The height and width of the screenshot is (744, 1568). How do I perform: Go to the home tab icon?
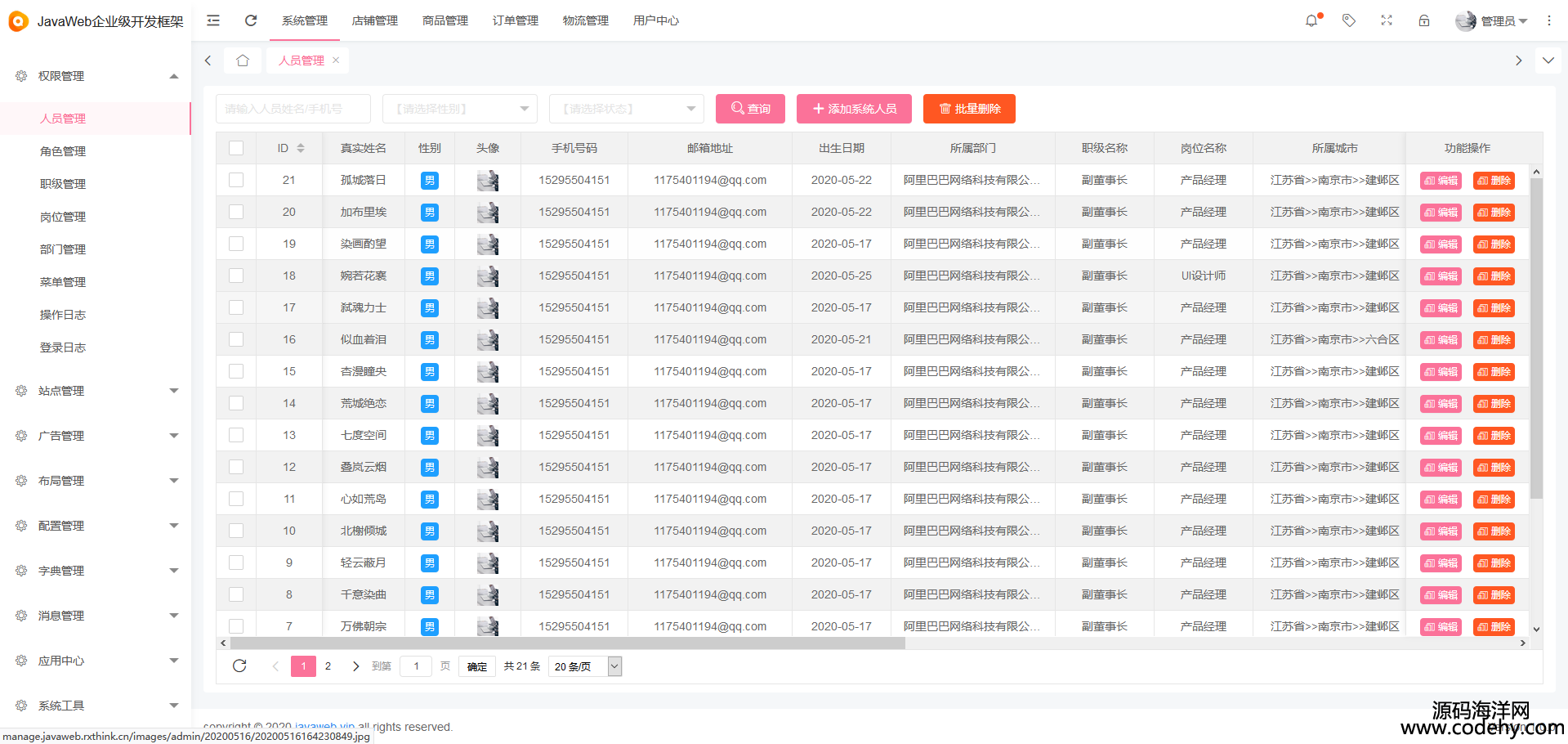pos(243,61)
